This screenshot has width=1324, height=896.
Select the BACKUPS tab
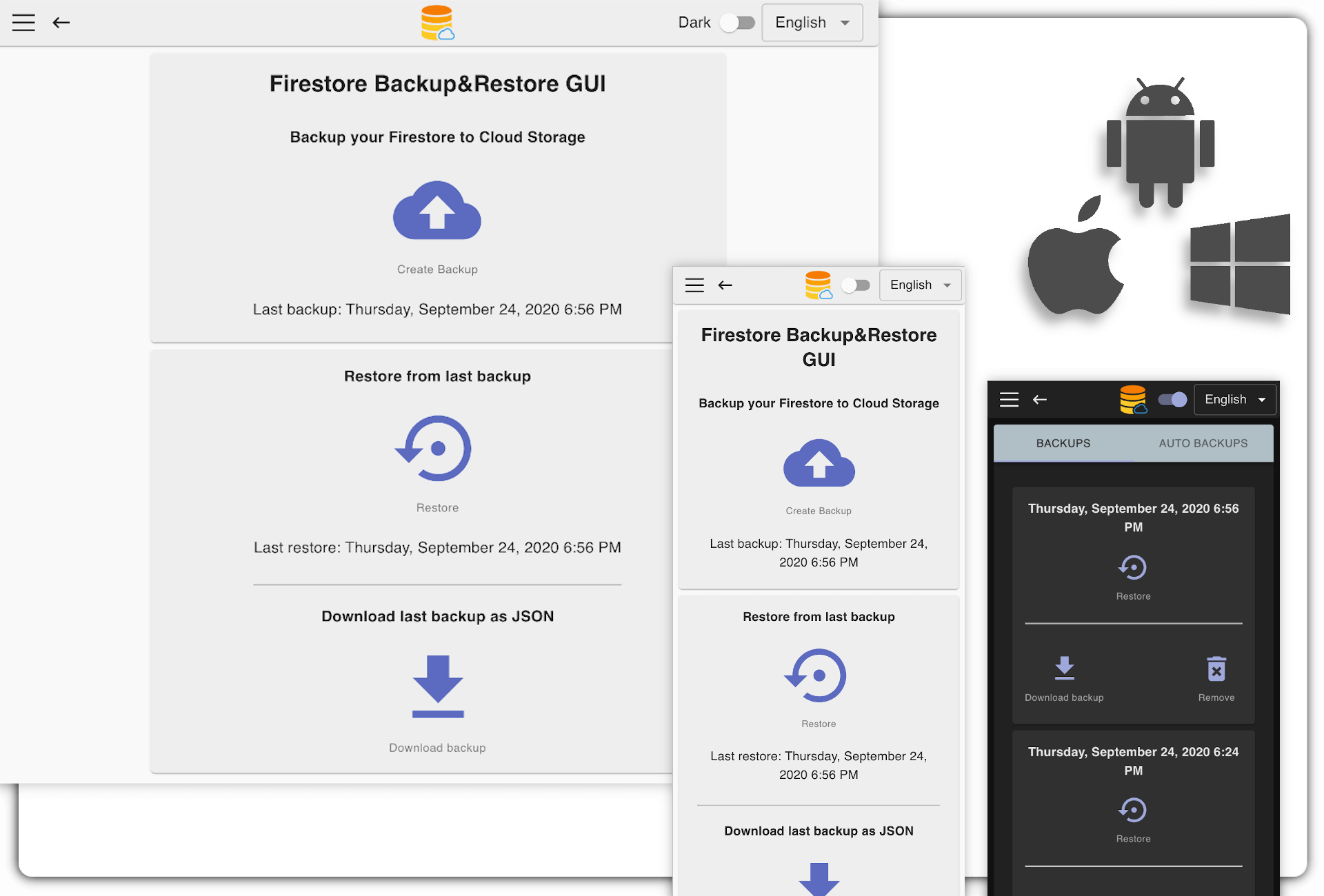[x=1063, y=443]
